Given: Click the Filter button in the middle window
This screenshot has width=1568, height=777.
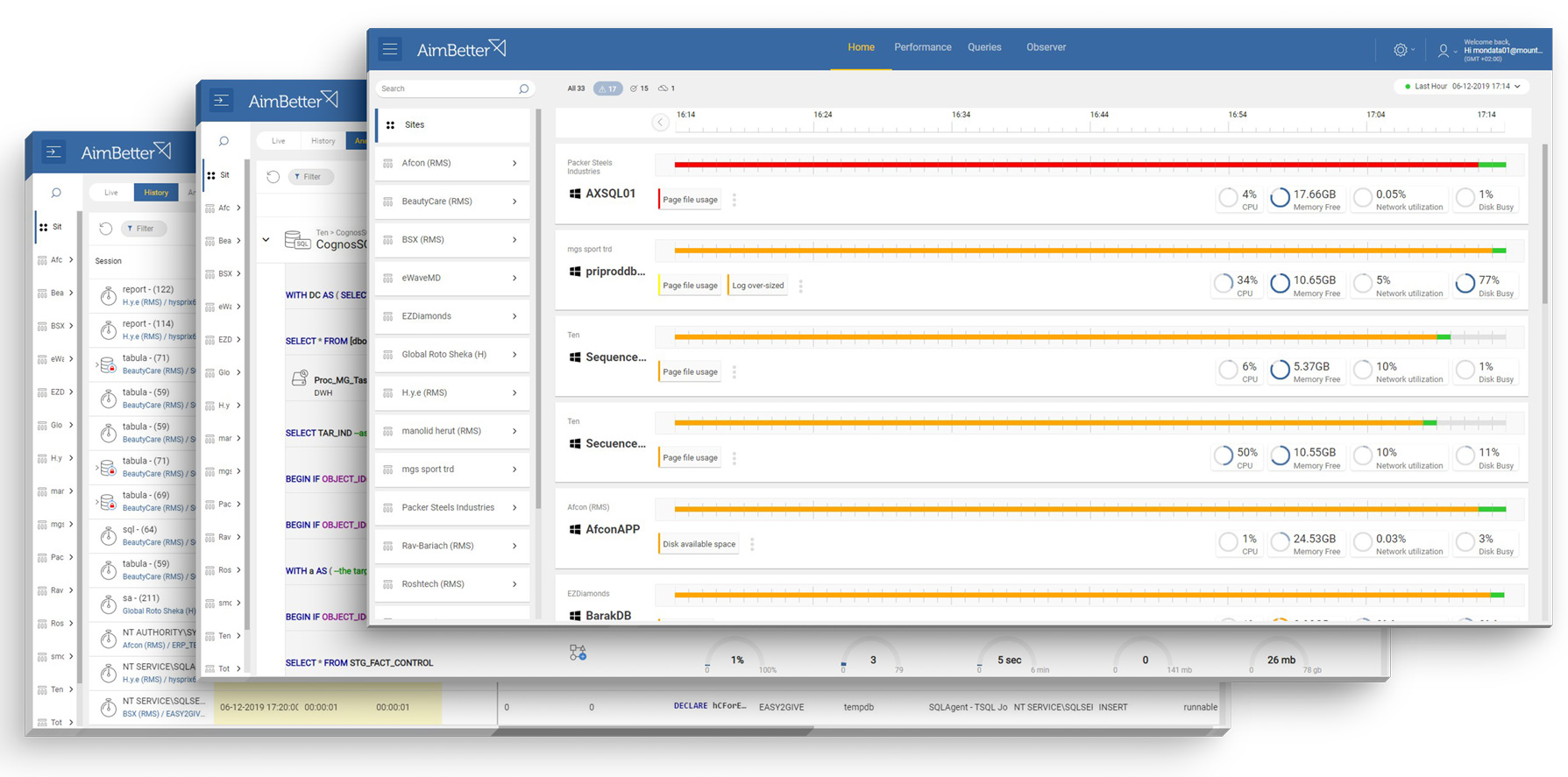Looking at the screenshot, I should (x=310, y=177).
